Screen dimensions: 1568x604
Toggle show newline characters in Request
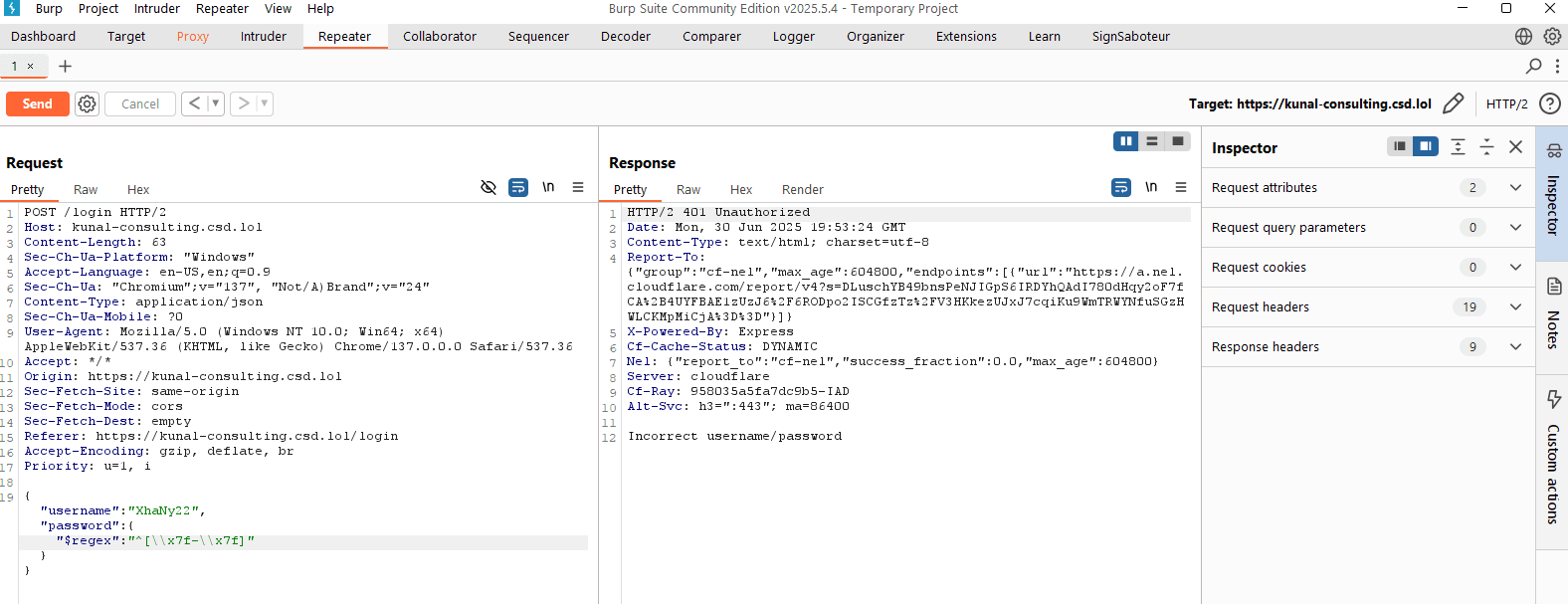(548, 187)
